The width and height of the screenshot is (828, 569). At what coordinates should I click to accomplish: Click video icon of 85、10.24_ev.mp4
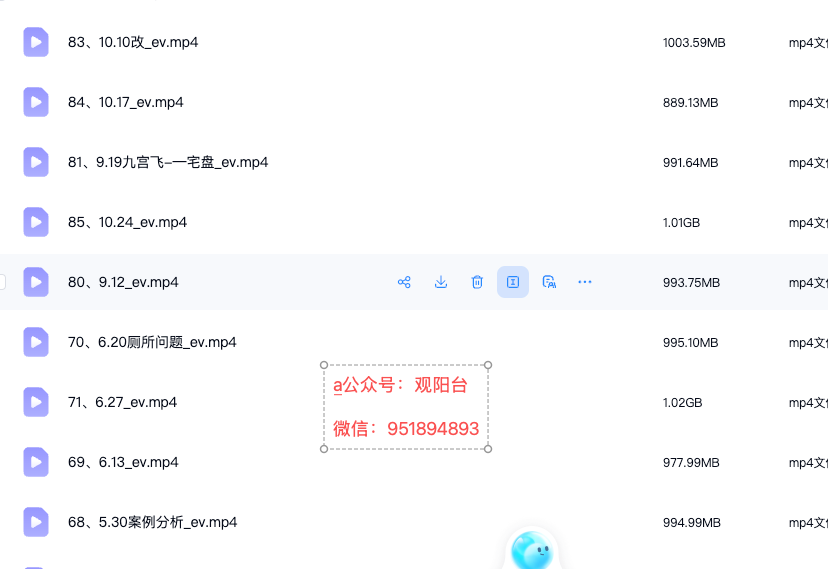tap(36, 222)
